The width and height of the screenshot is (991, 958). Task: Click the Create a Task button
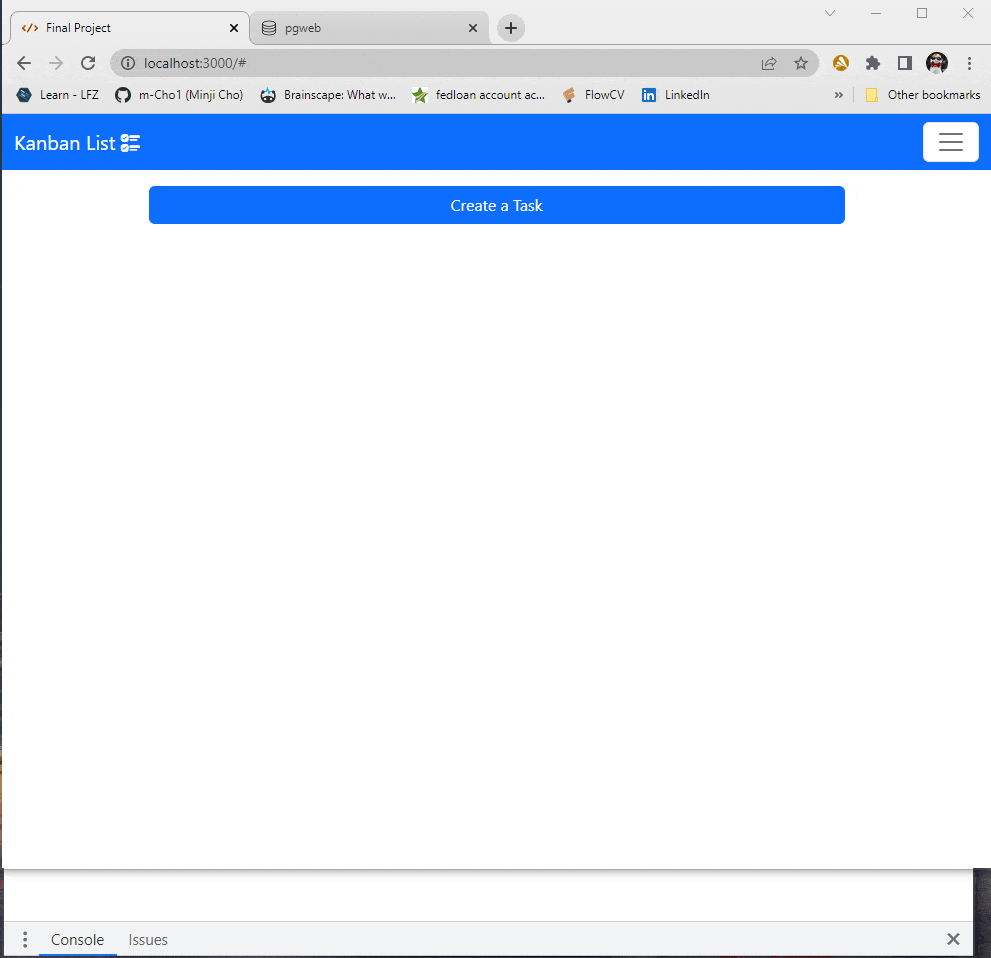click(x=497, y=205)
